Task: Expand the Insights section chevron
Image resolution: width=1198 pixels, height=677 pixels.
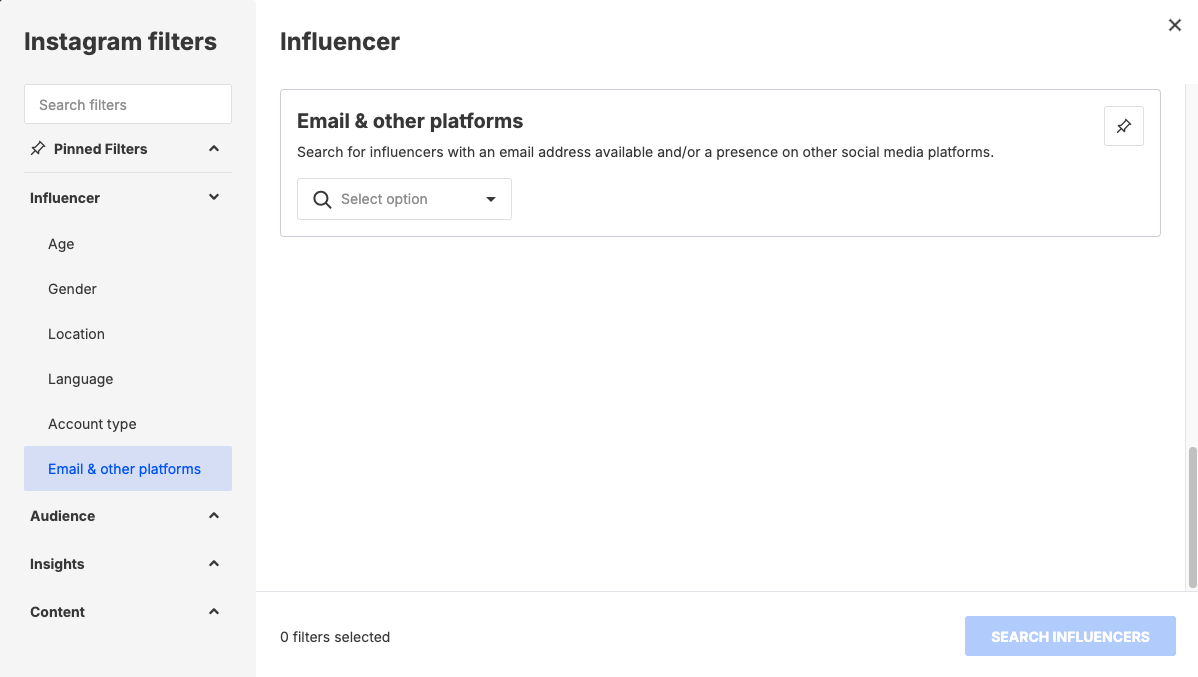Action: (x=214, y=564)
